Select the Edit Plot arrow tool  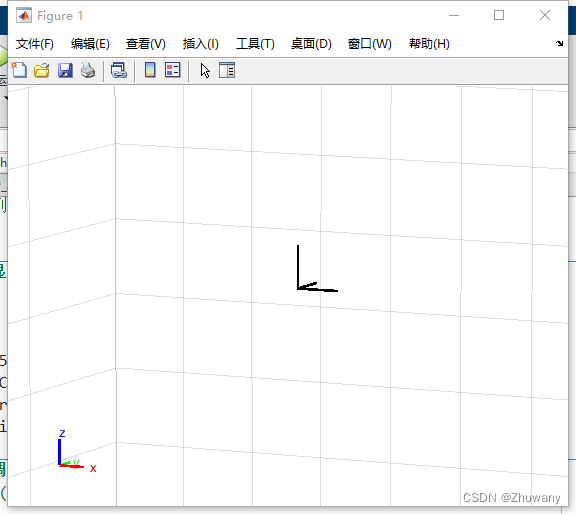(x=205, y=71)
